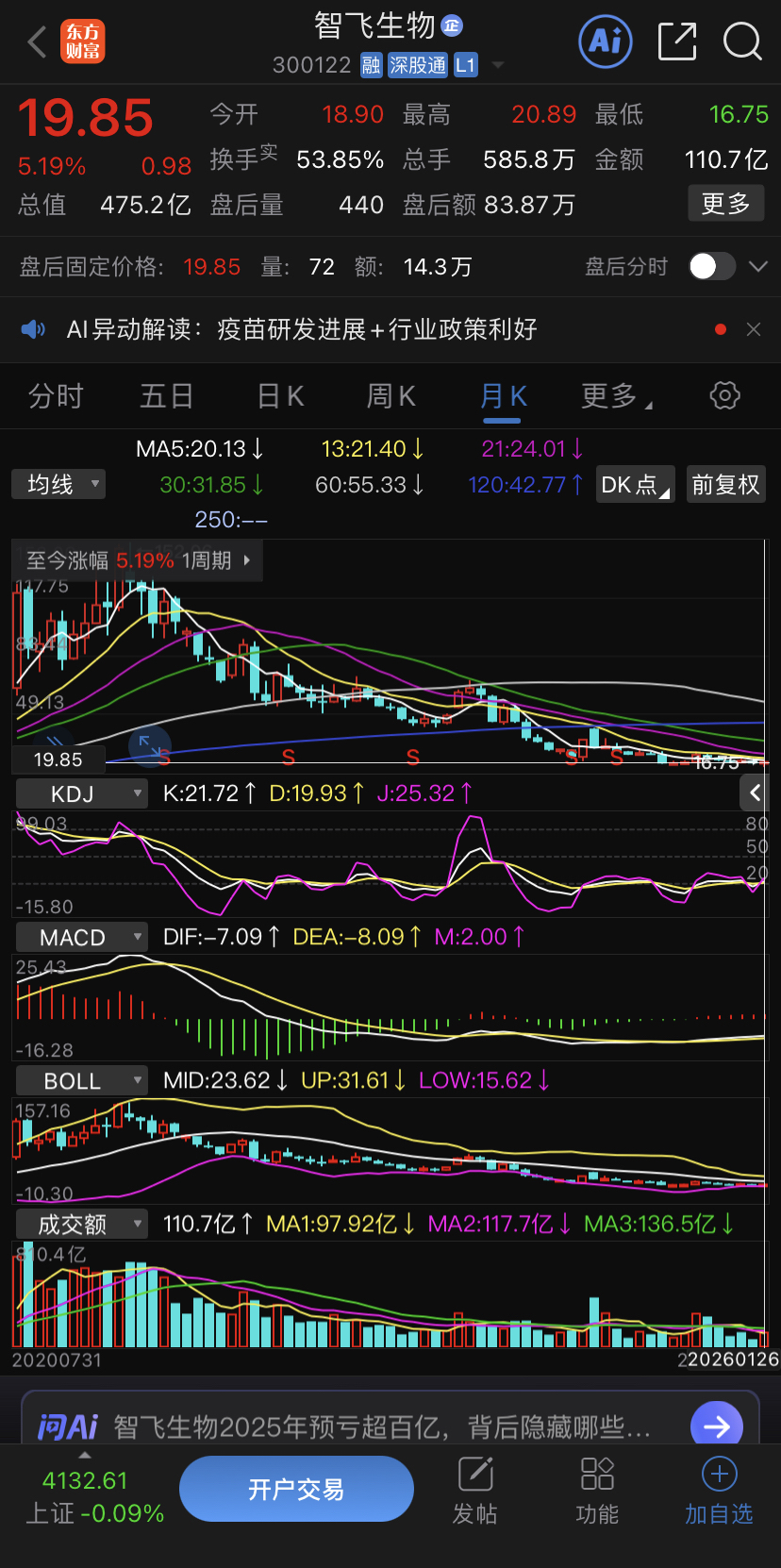This screenshot has width=781, height=1568.
Task: Tap the 120:42.77 moving average value
Action: [525, 485]
